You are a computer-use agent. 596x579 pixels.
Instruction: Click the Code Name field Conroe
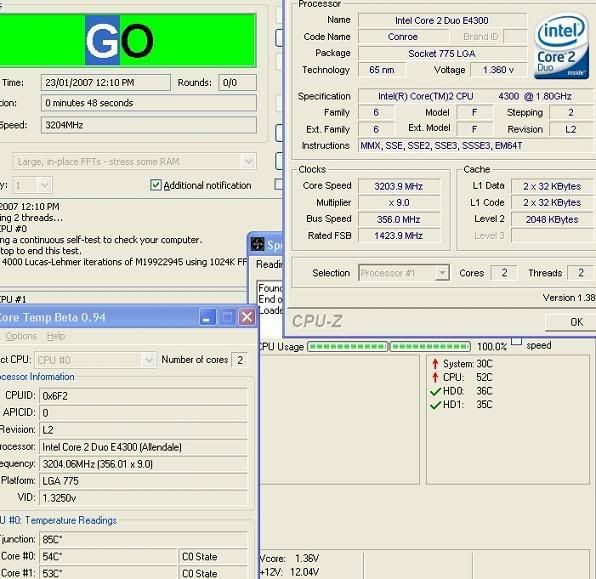(x=403, y=37)
